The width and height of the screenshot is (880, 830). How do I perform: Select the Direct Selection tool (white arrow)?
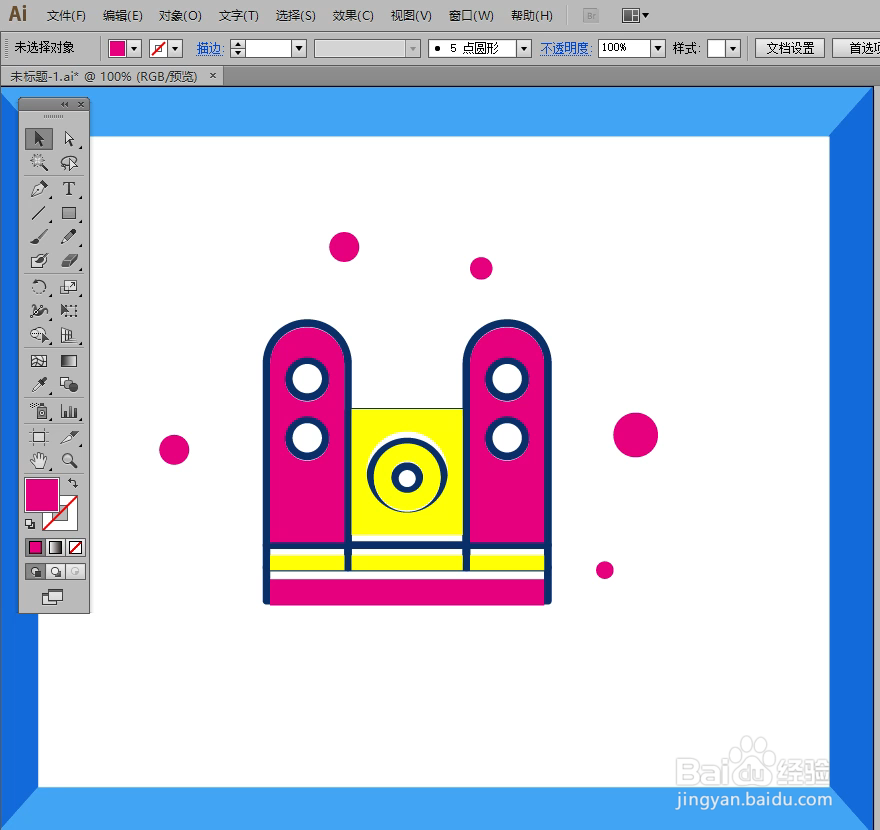[69, 138]
